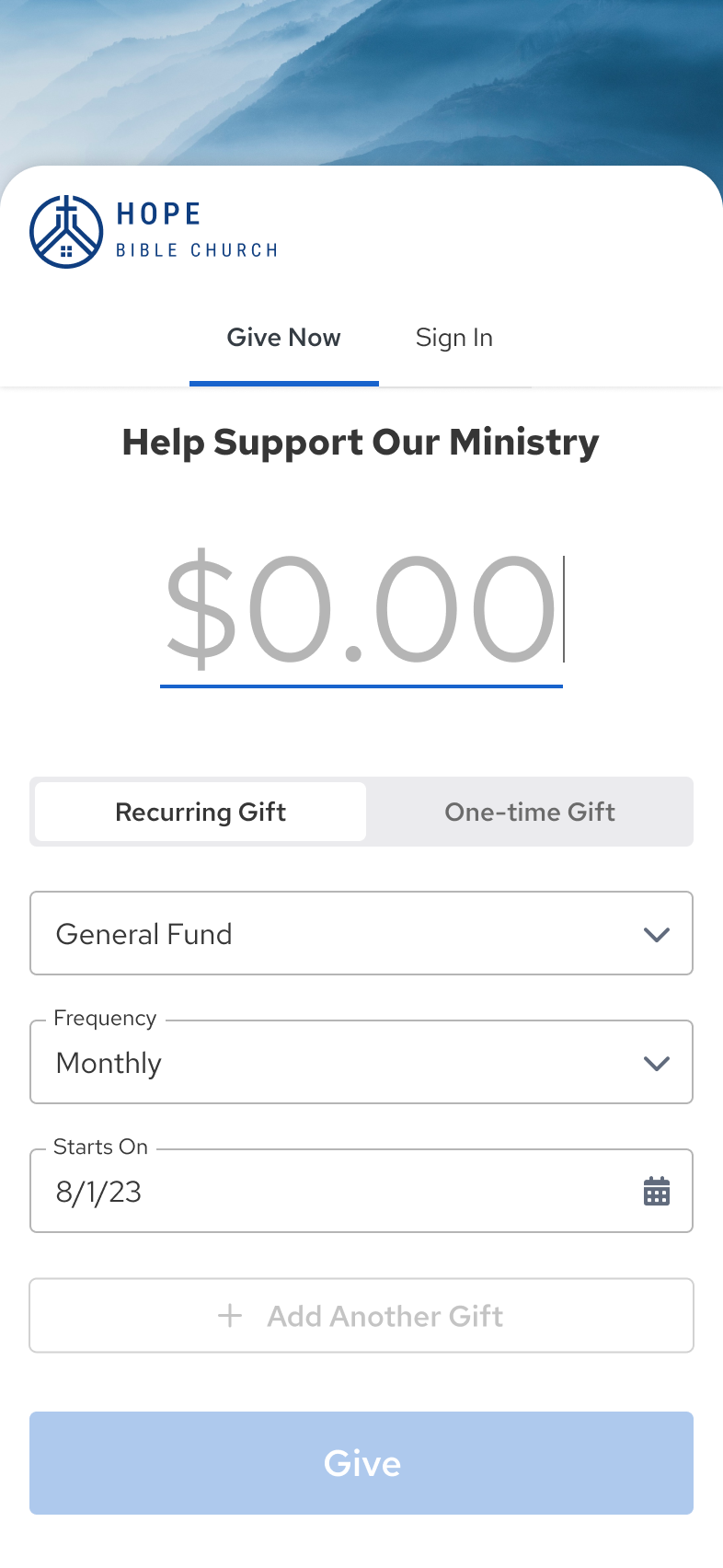Click the plus icon for another gift
Image resolution: width=723 pixels, height=1568 pixels.
pos(230,1316)
